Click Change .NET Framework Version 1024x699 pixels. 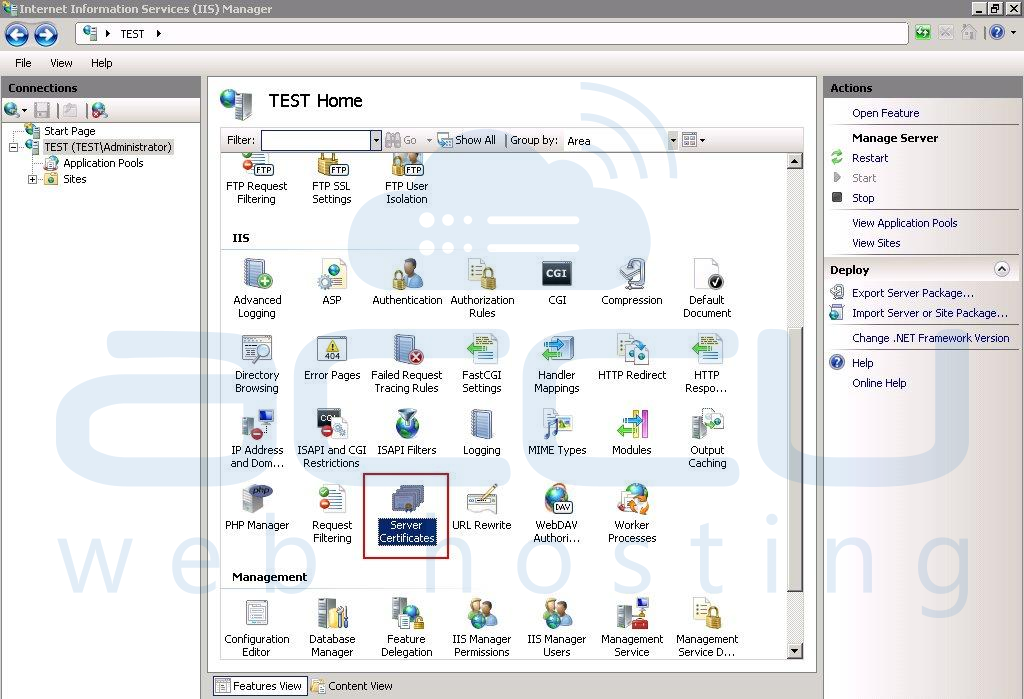coord(931,338)
